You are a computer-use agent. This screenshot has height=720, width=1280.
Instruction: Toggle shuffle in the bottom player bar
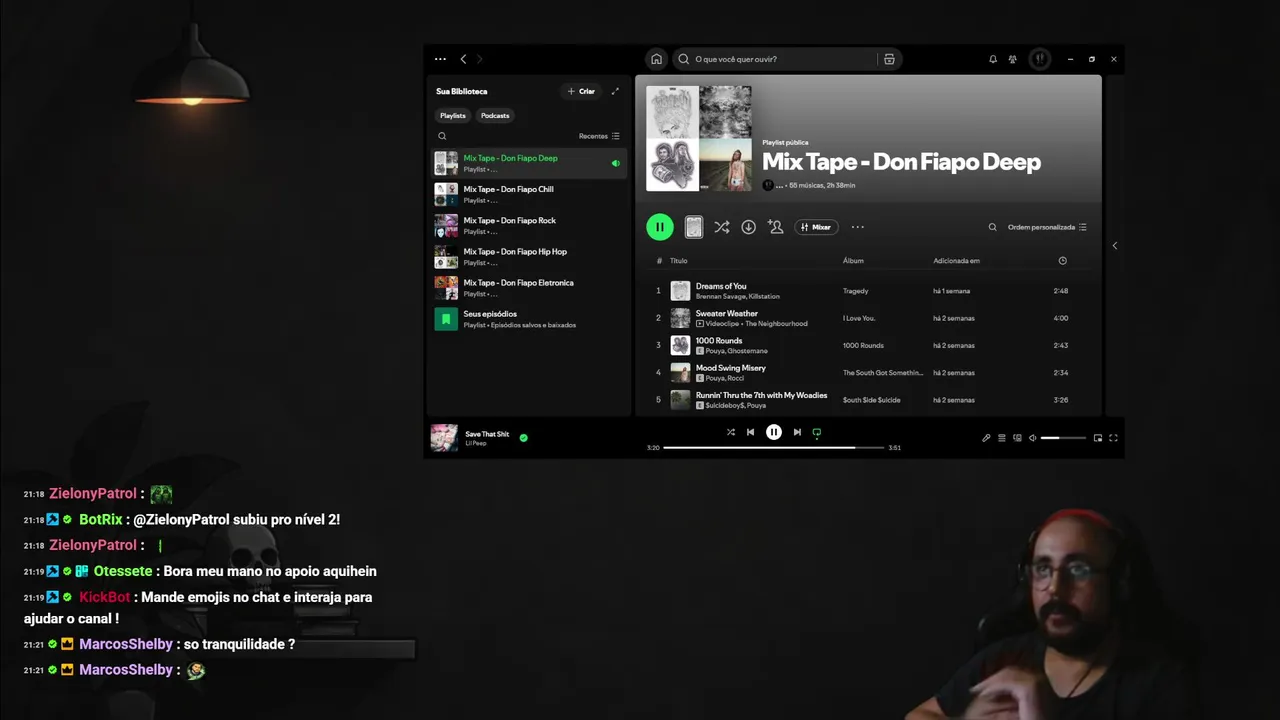click(730, 432)
